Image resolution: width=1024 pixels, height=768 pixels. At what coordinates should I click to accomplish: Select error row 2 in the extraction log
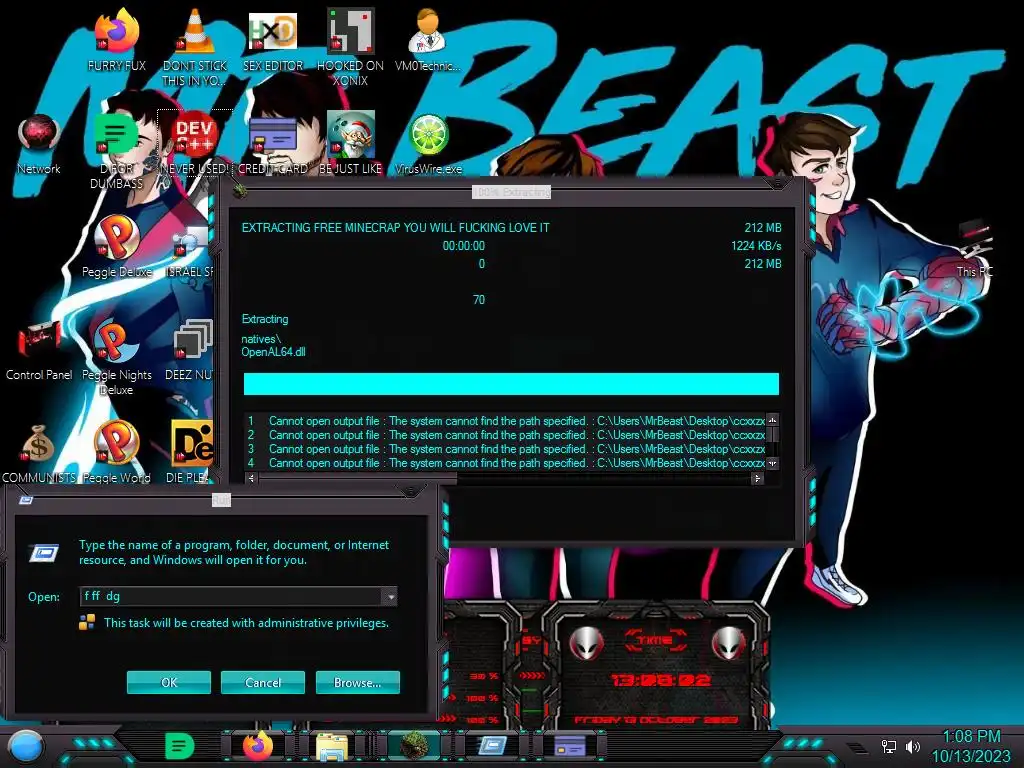point(505,435)
